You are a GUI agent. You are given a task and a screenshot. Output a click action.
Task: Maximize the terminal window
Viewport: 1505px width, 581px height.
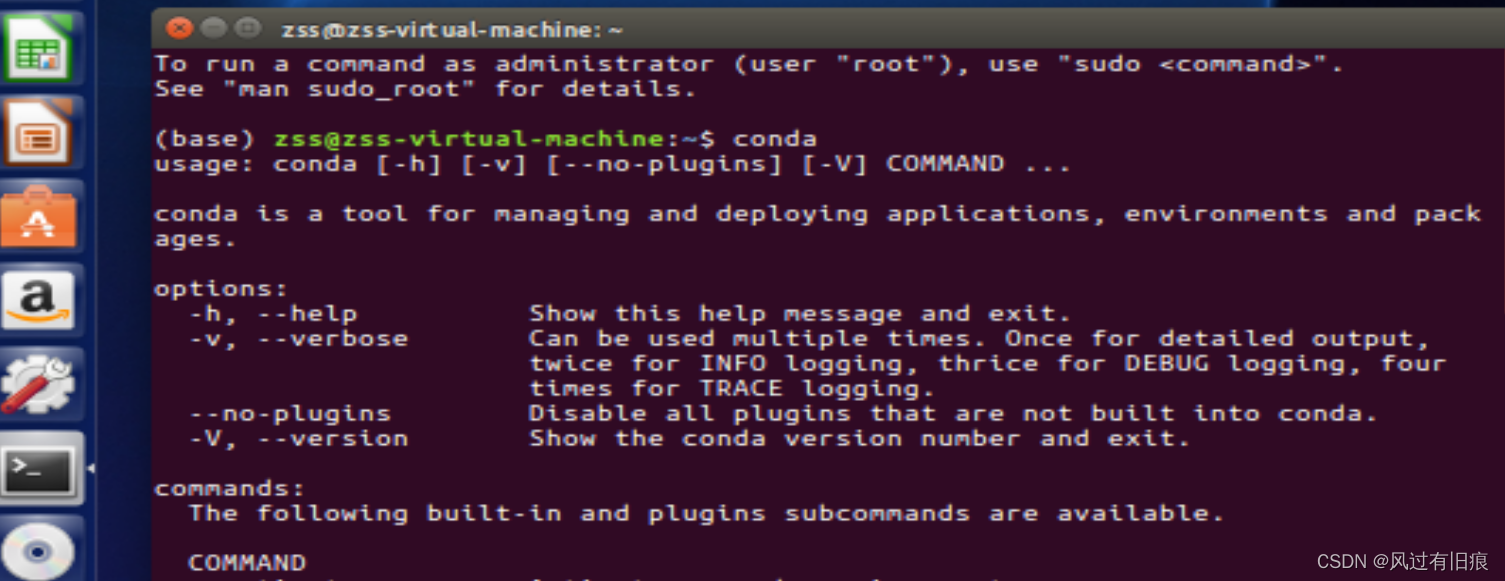pos(247,28)
